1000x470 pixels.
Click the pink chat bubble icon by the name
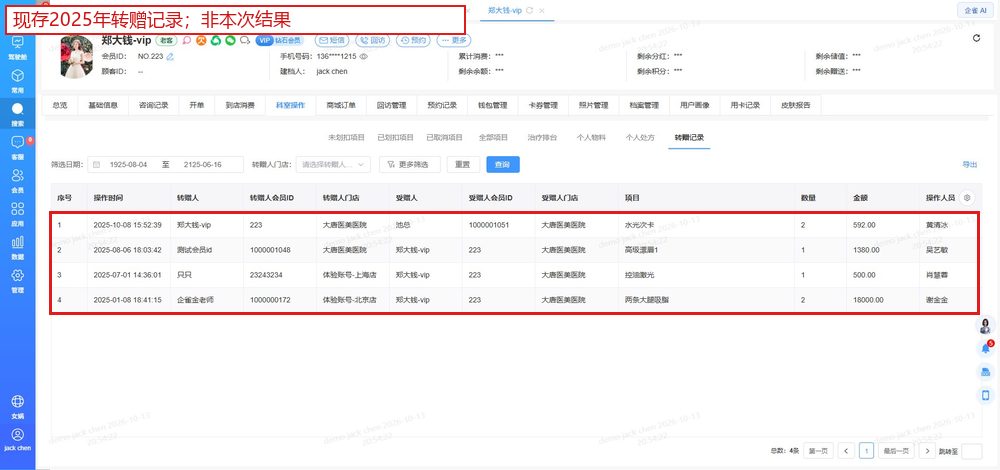point(187,40)
